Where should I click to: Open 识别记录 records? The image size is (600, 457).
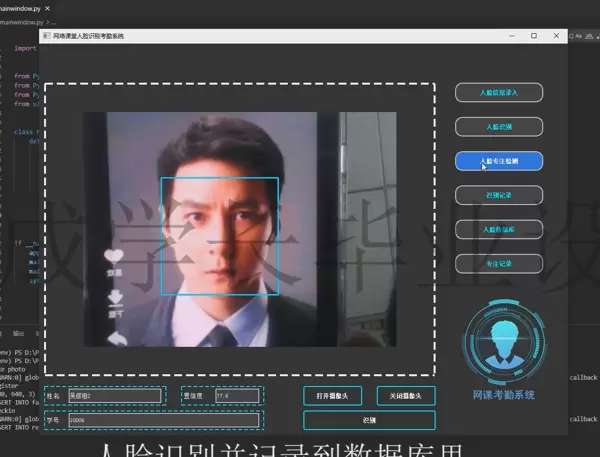499,195
